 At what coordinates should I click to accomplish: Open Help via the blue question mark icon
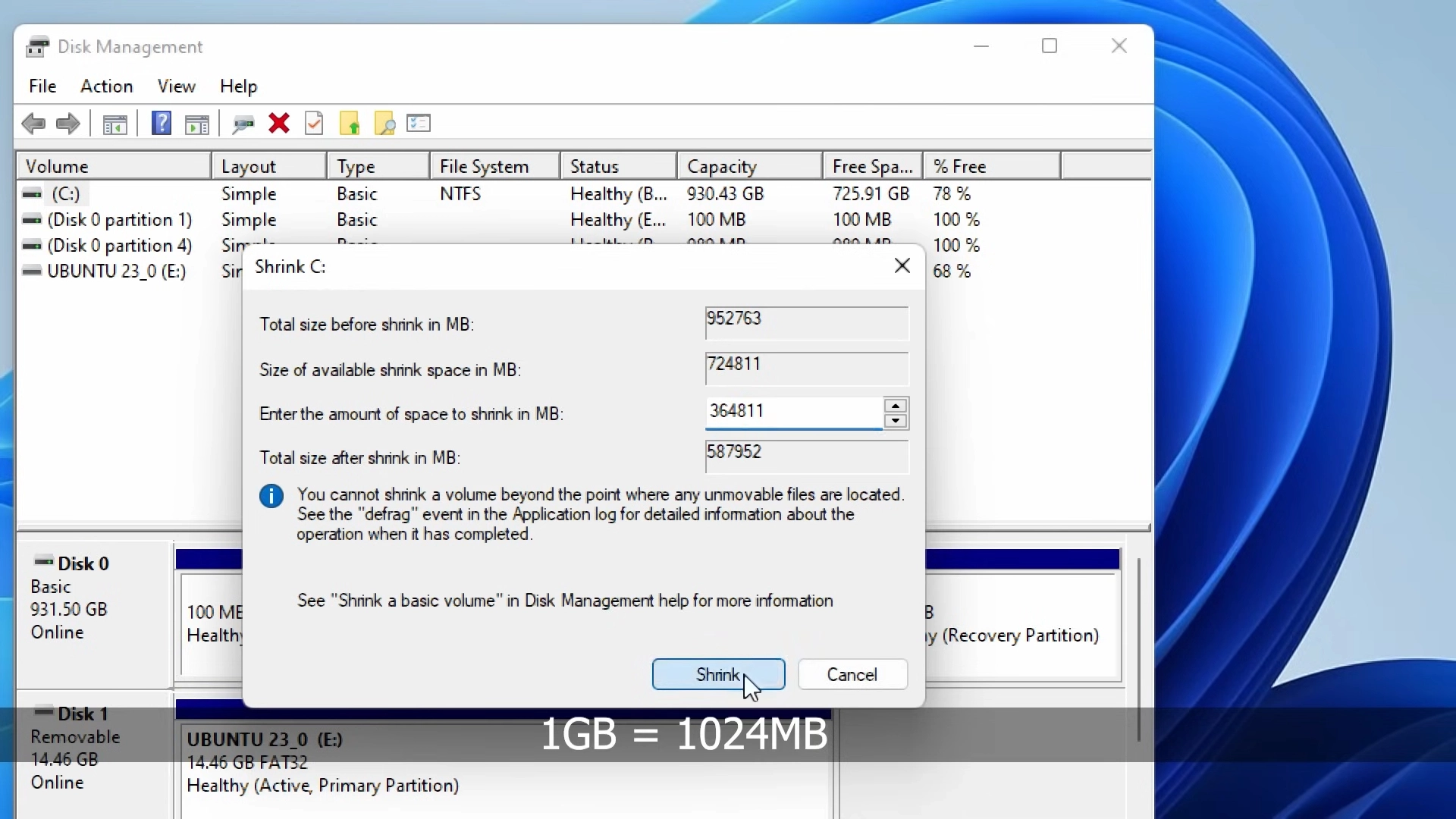tap(162, 123)
